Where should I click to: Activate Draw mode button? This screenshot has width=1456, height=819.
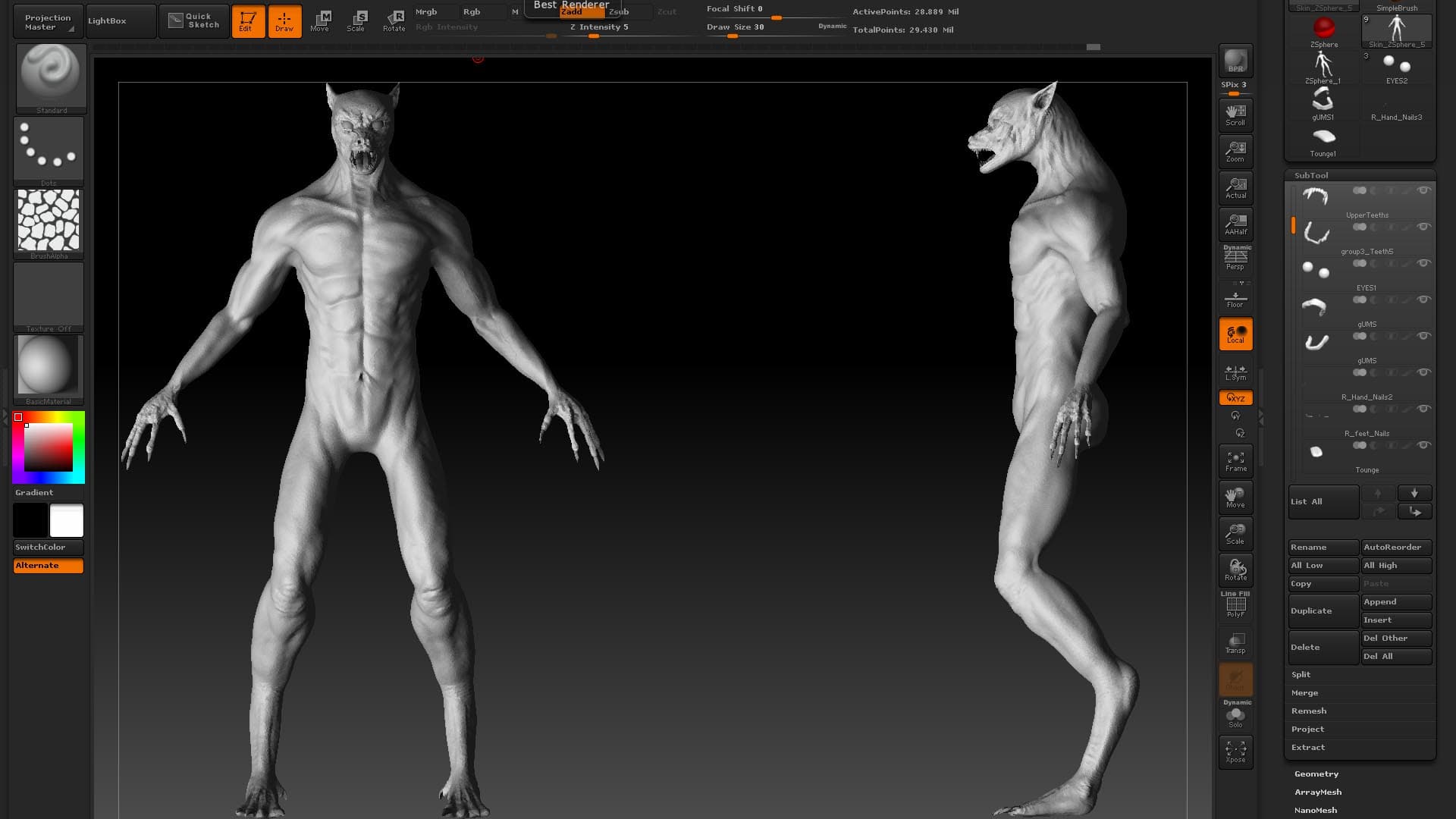pyautogui.click(x=284, y=21)
